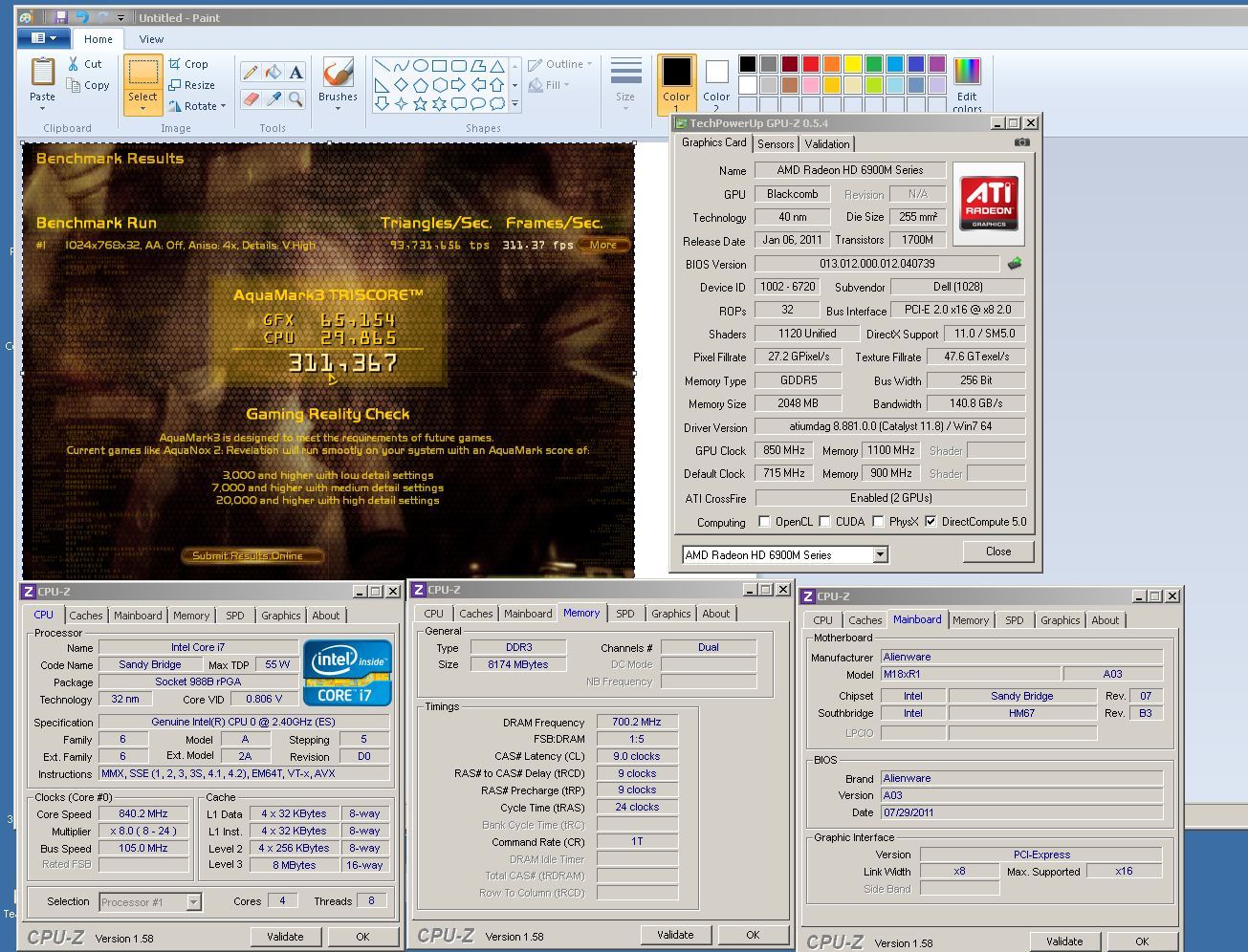Screen dimensions: 1248x952
Task: Toggle the DirectCompute 5.0 checkbox
Action: pyautogui.click(x=931, y=522)
